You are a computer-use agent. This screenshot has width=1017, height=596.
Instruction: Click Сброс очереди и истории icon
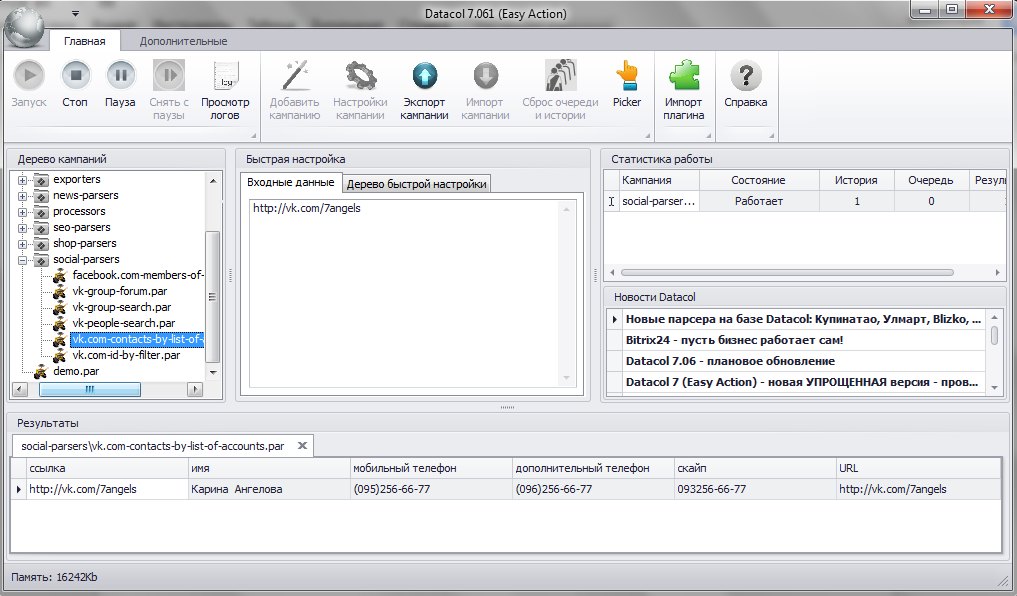point(560,76)
